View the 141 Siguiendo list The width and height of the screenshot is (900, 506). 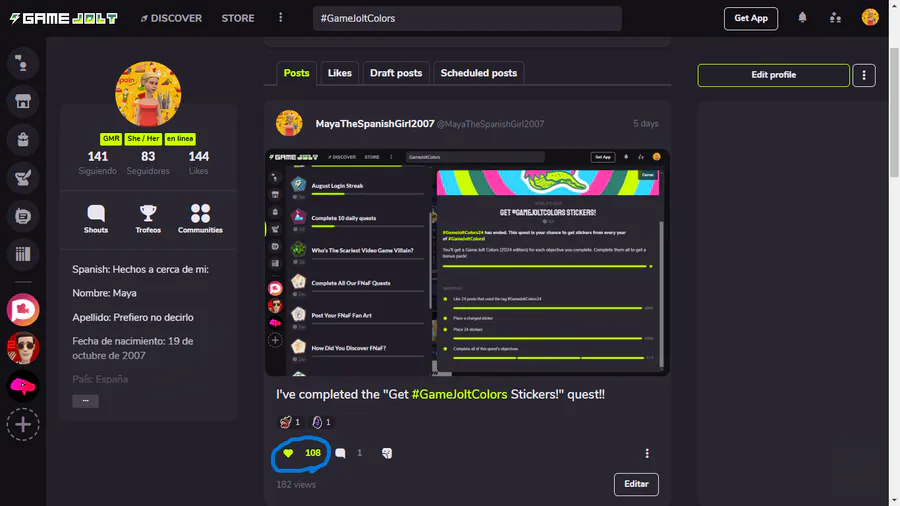(98, 163)
